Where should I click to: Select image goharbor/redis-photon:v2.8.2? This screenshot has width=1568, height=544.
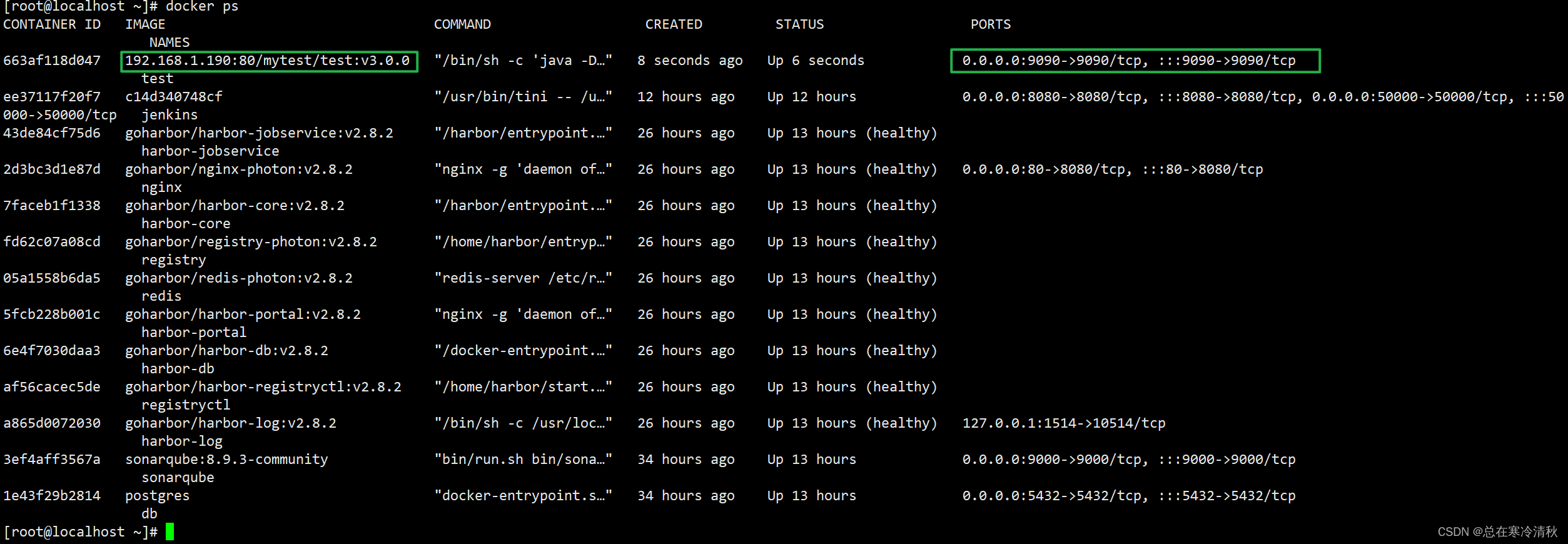(x=239, y=278)
